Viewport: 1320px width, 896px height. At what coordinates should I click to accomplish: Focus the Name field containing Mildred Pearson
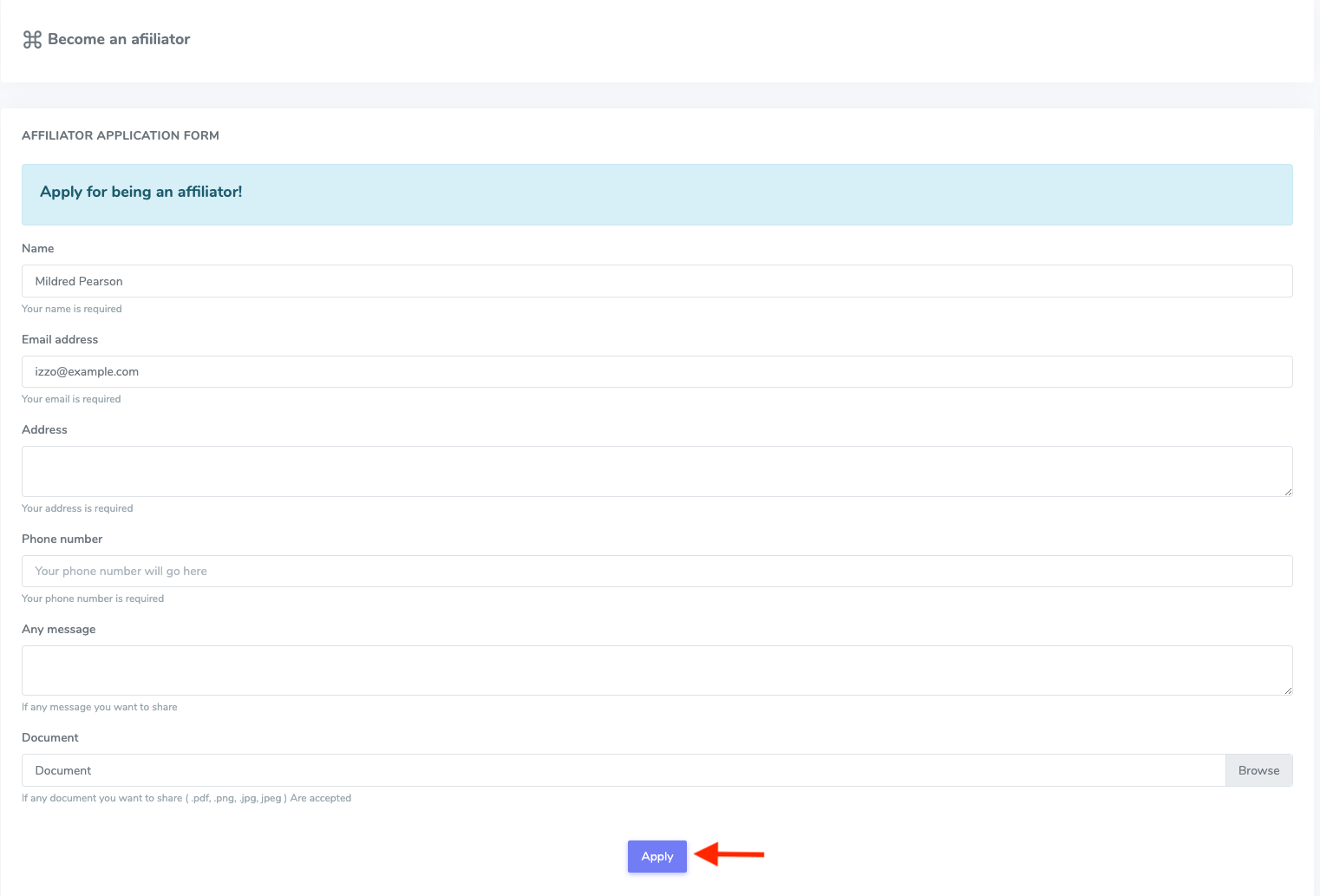point(657,281)
